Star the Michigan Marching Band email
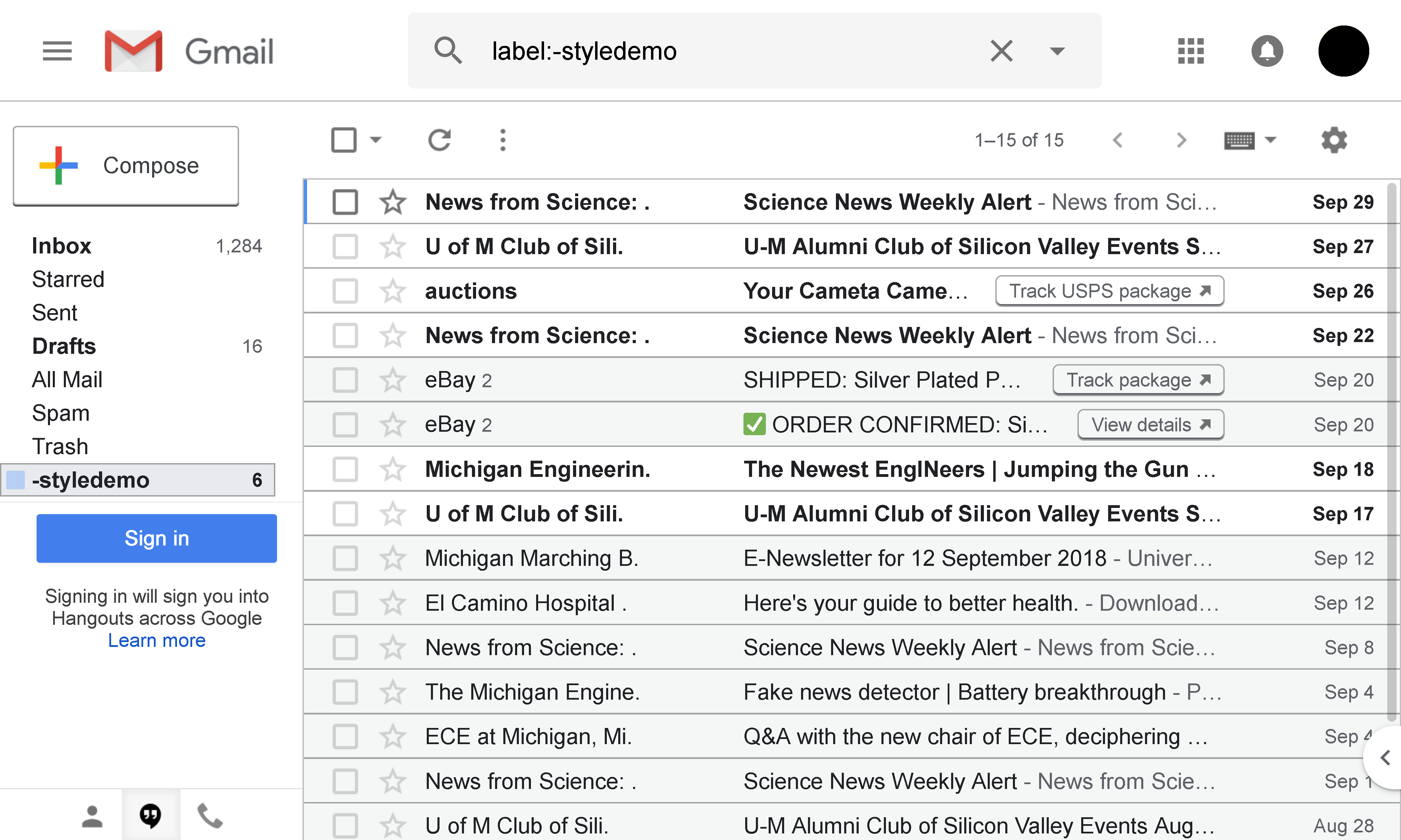1401x840 pixels. [393, 558]
